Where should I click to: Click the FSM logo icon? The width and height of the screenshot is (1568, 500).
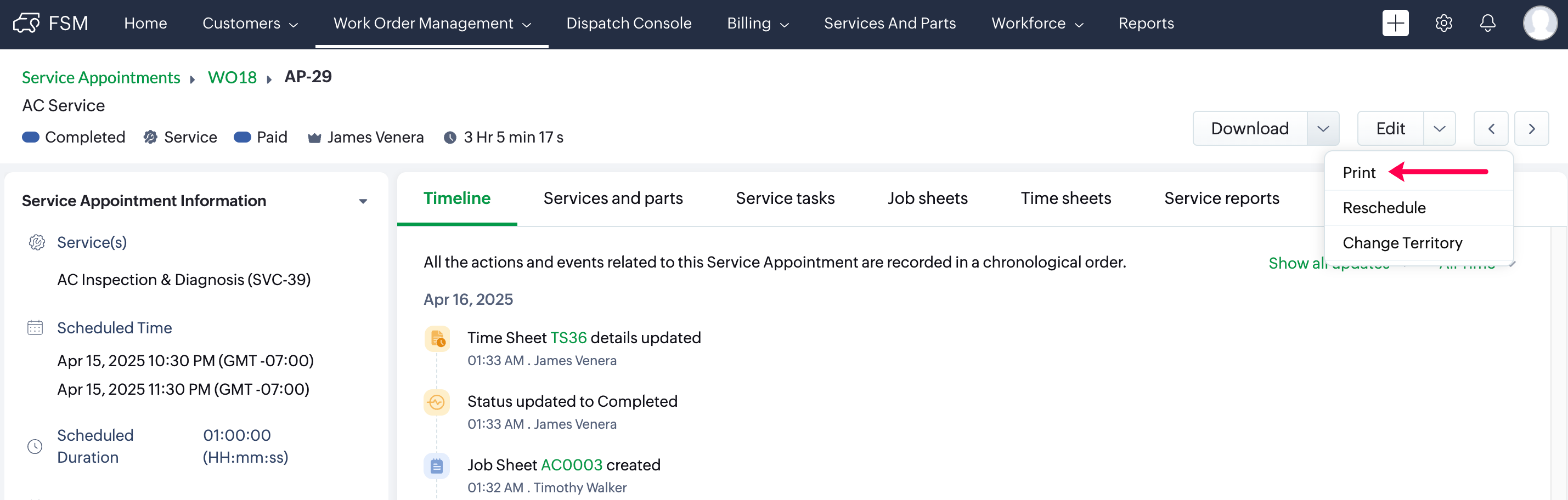pos(27,23)
